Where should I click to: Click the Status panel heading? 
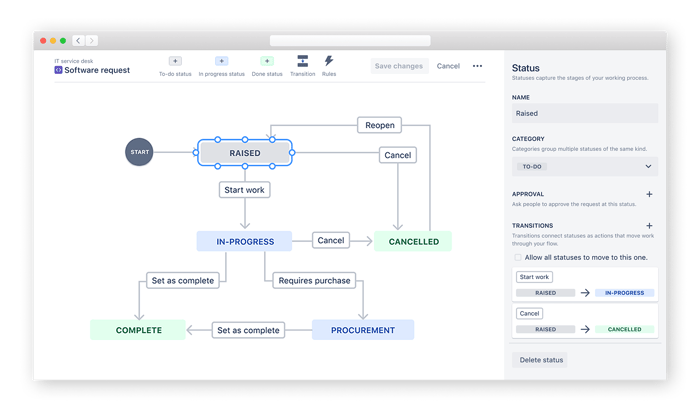coord(525,68)
